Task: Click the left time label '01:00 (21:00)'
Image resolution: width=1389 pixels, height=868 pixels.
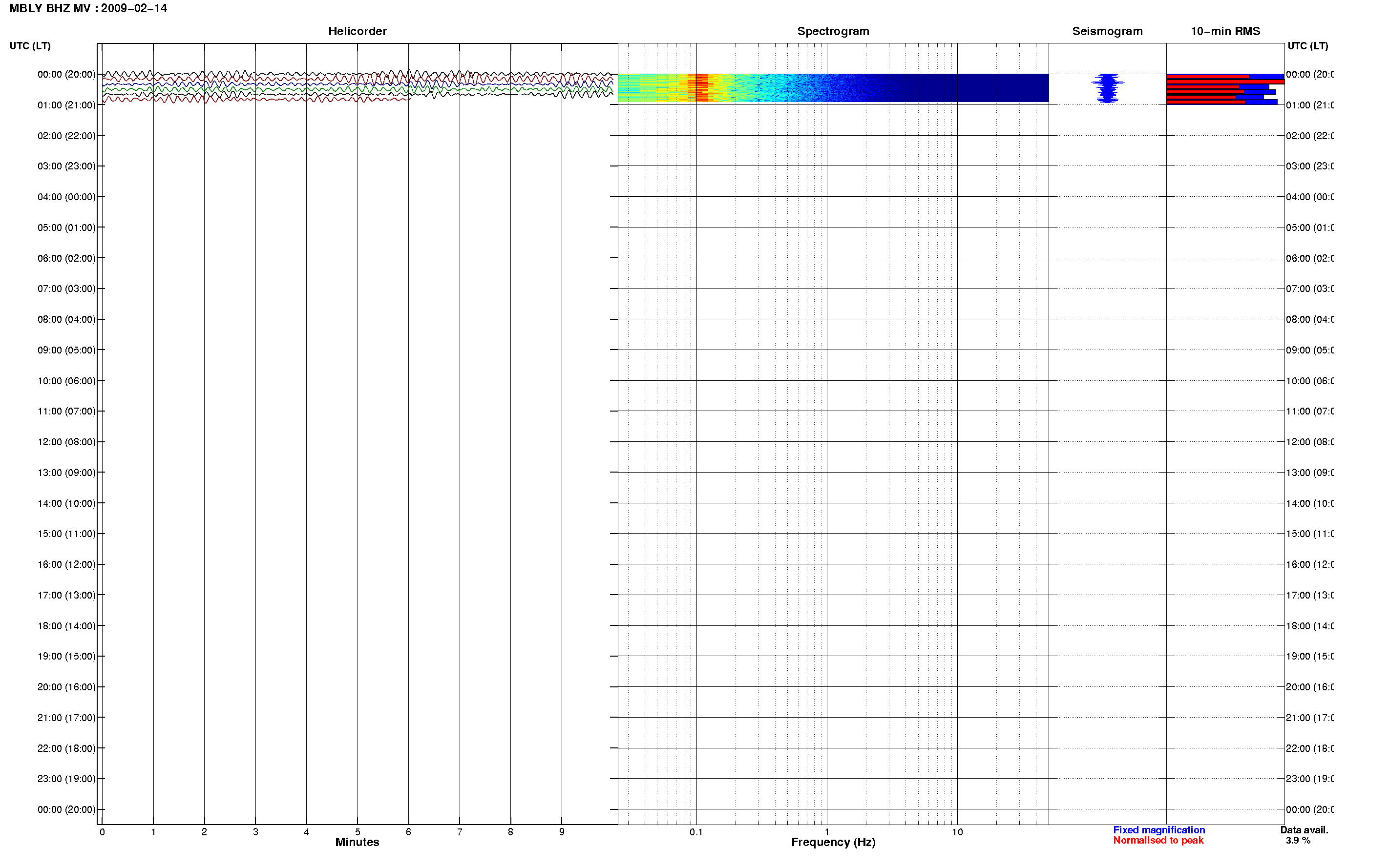Action: pyautogui.click(x=66, y=105)
